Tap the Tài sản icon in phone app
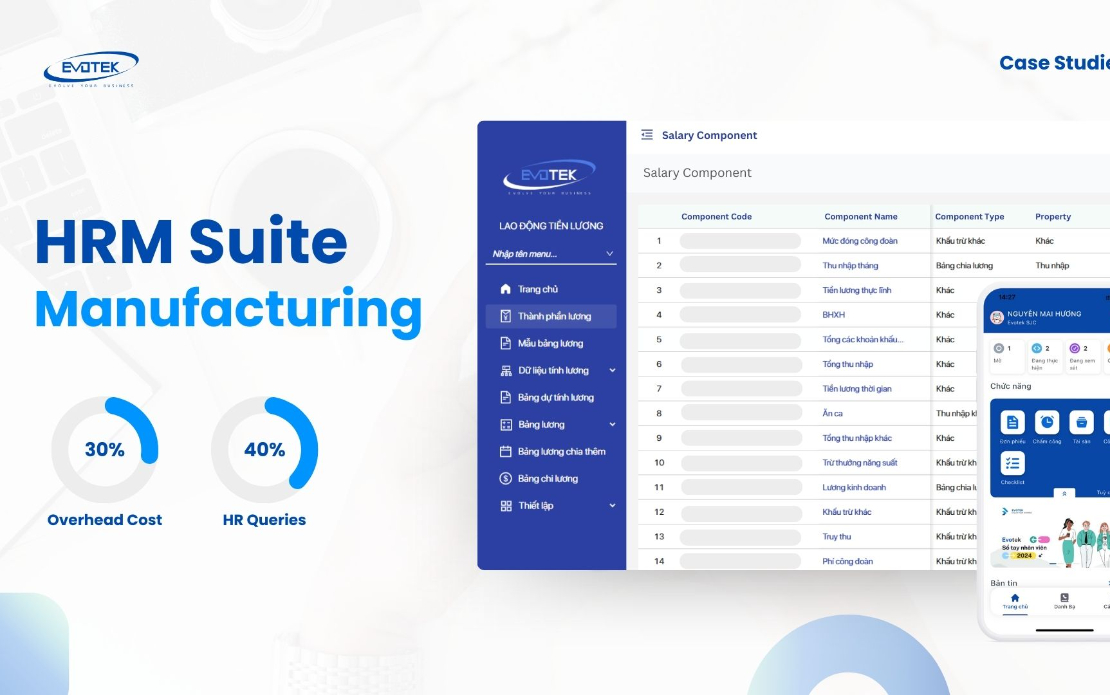This screenshot has height=695, width=1110. 1081,423
